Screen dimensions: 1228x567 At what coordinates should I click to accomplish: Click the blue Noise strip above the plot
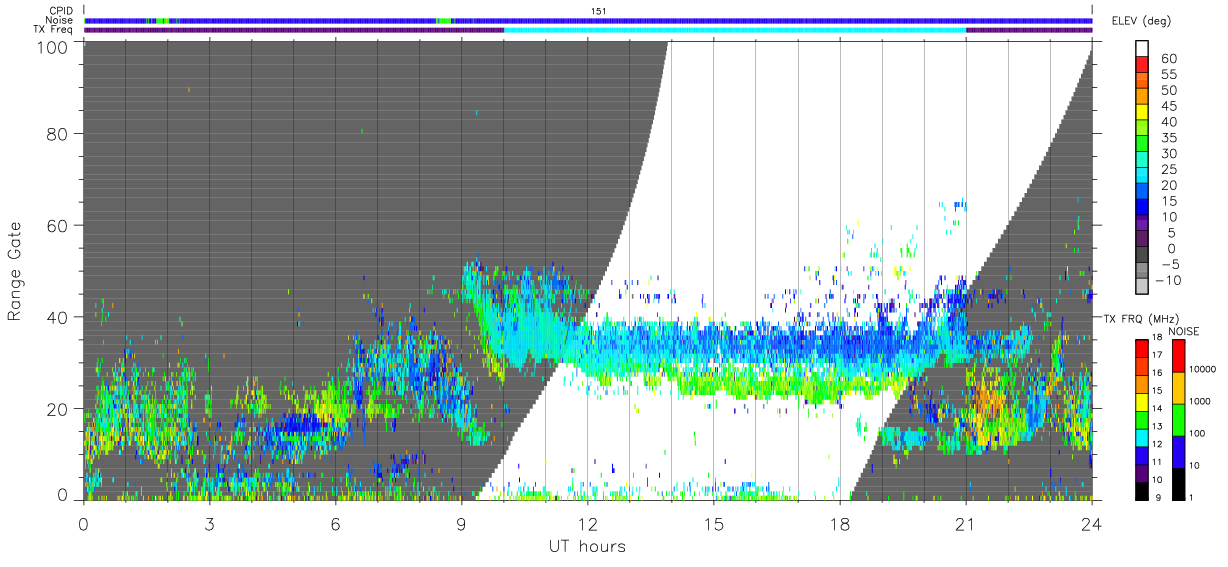tap(588, 20)
